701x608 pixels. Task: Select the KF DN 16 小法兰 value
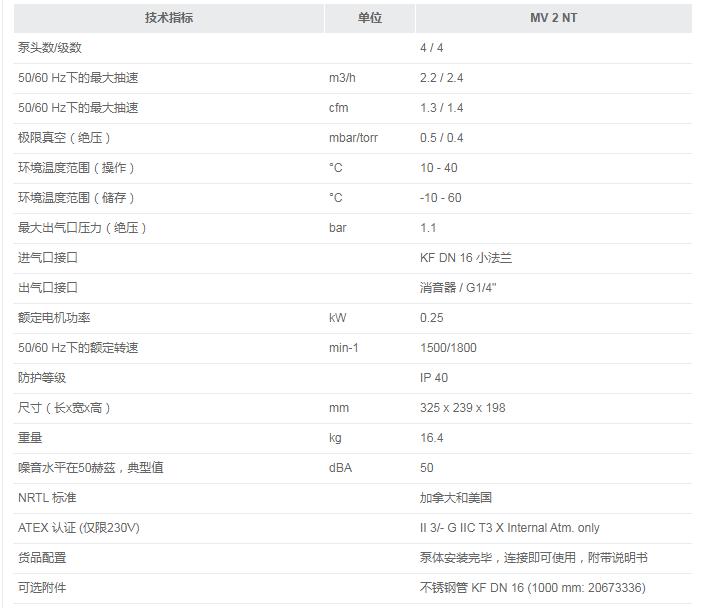coord(466,258)
